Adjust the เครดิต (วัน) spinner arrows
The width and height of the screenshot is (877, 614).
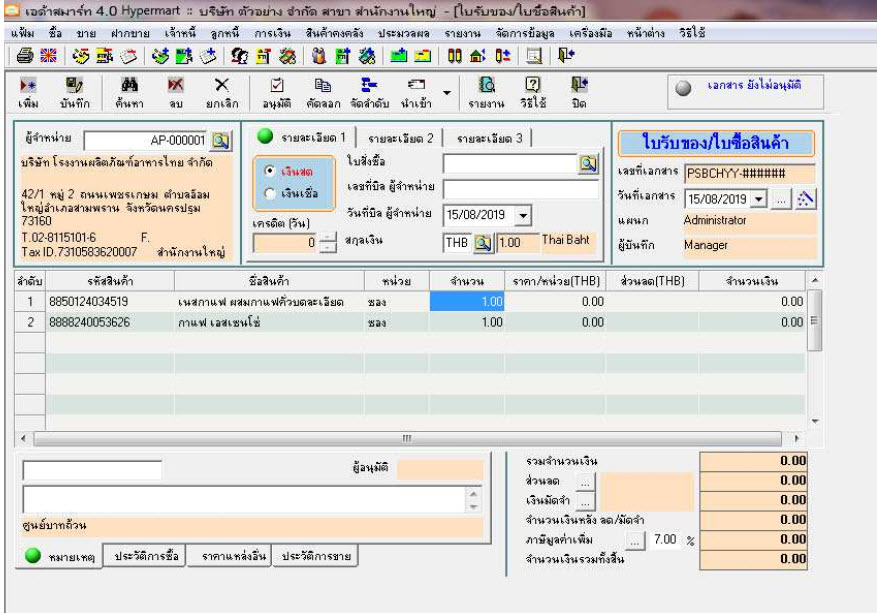pos(328,243)
